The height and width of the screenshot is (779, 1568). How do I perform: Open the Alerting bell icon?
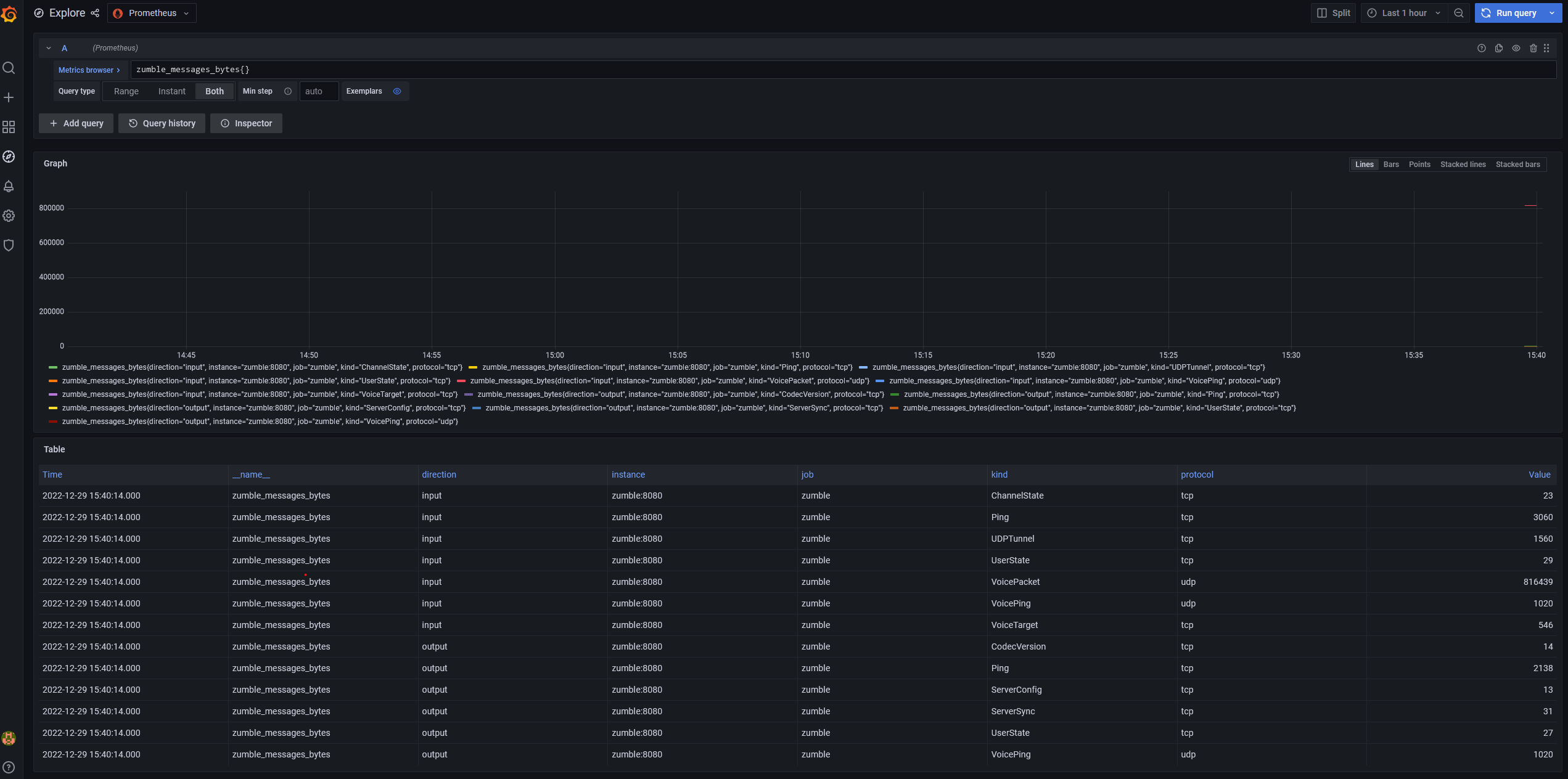click(x=9, y=186)
